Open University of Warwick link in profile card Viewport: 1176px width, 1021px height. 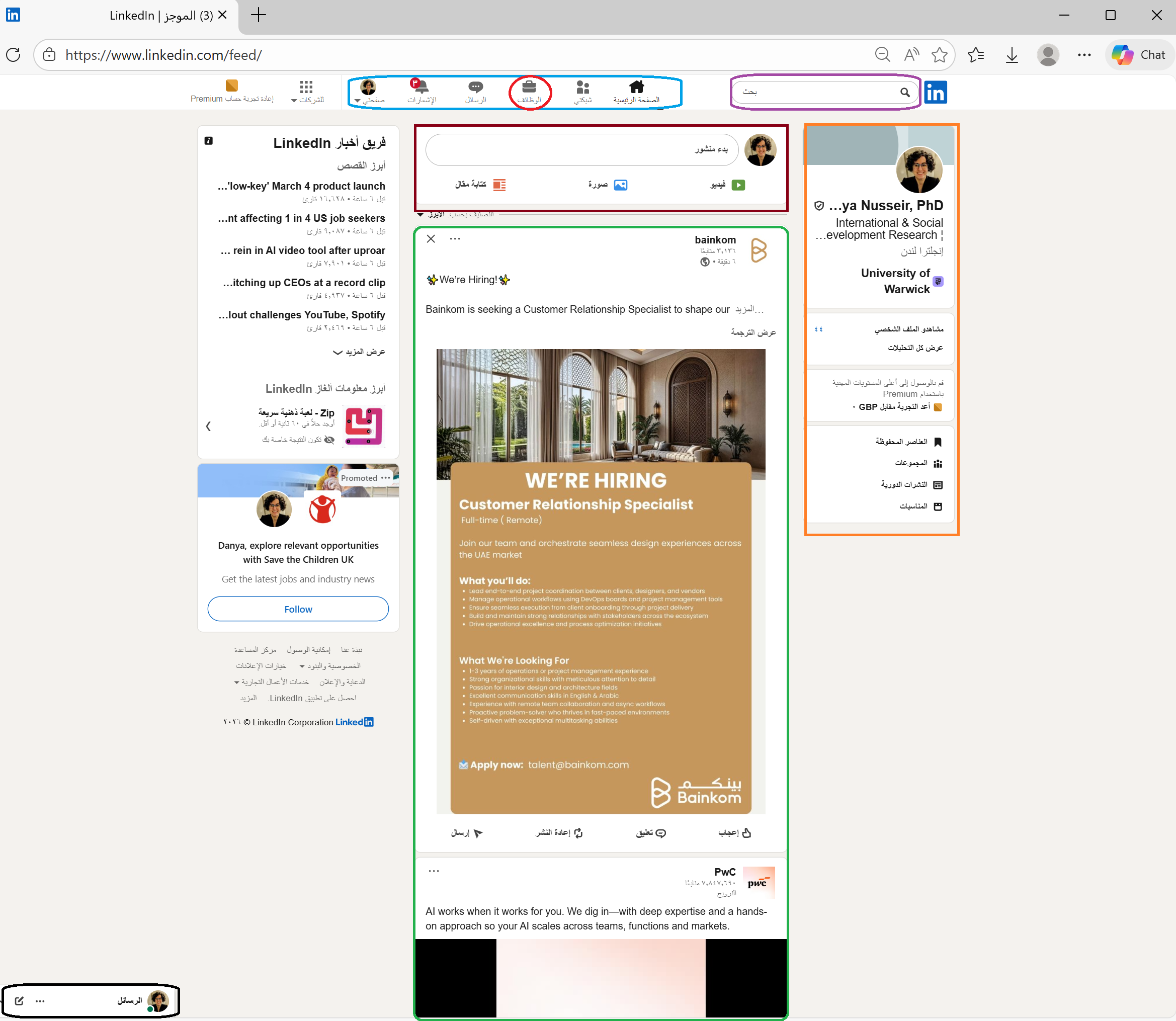coord(895,281)
